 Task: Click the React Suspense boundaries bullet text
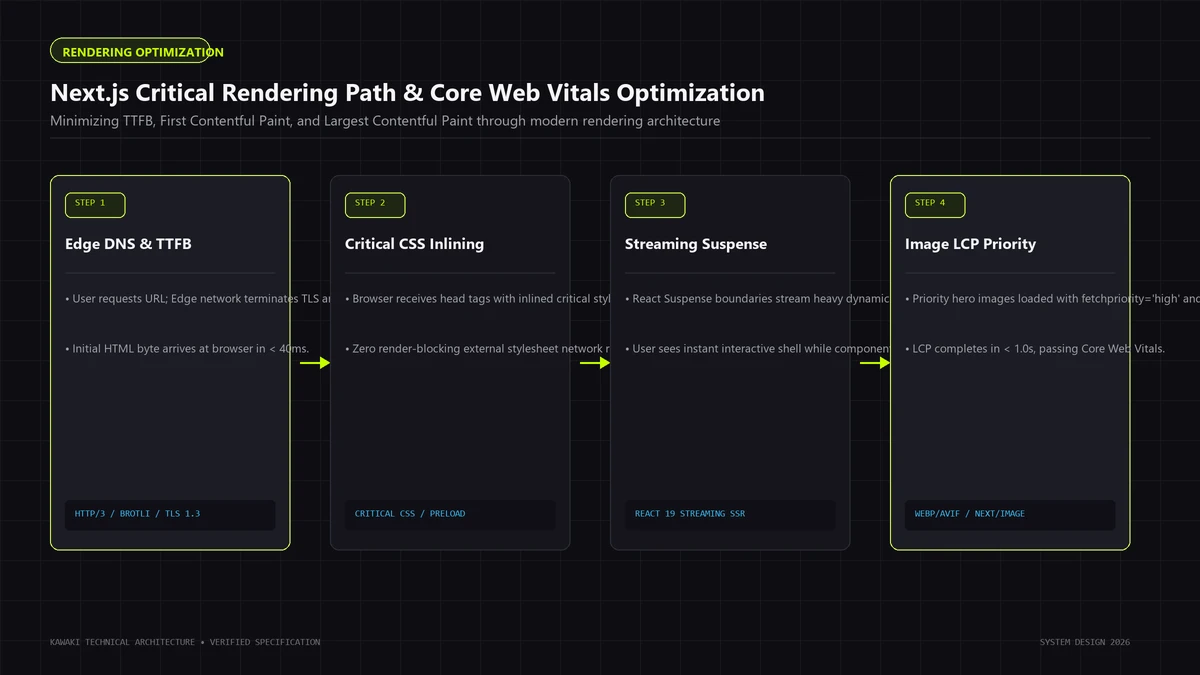click(757, 299)
